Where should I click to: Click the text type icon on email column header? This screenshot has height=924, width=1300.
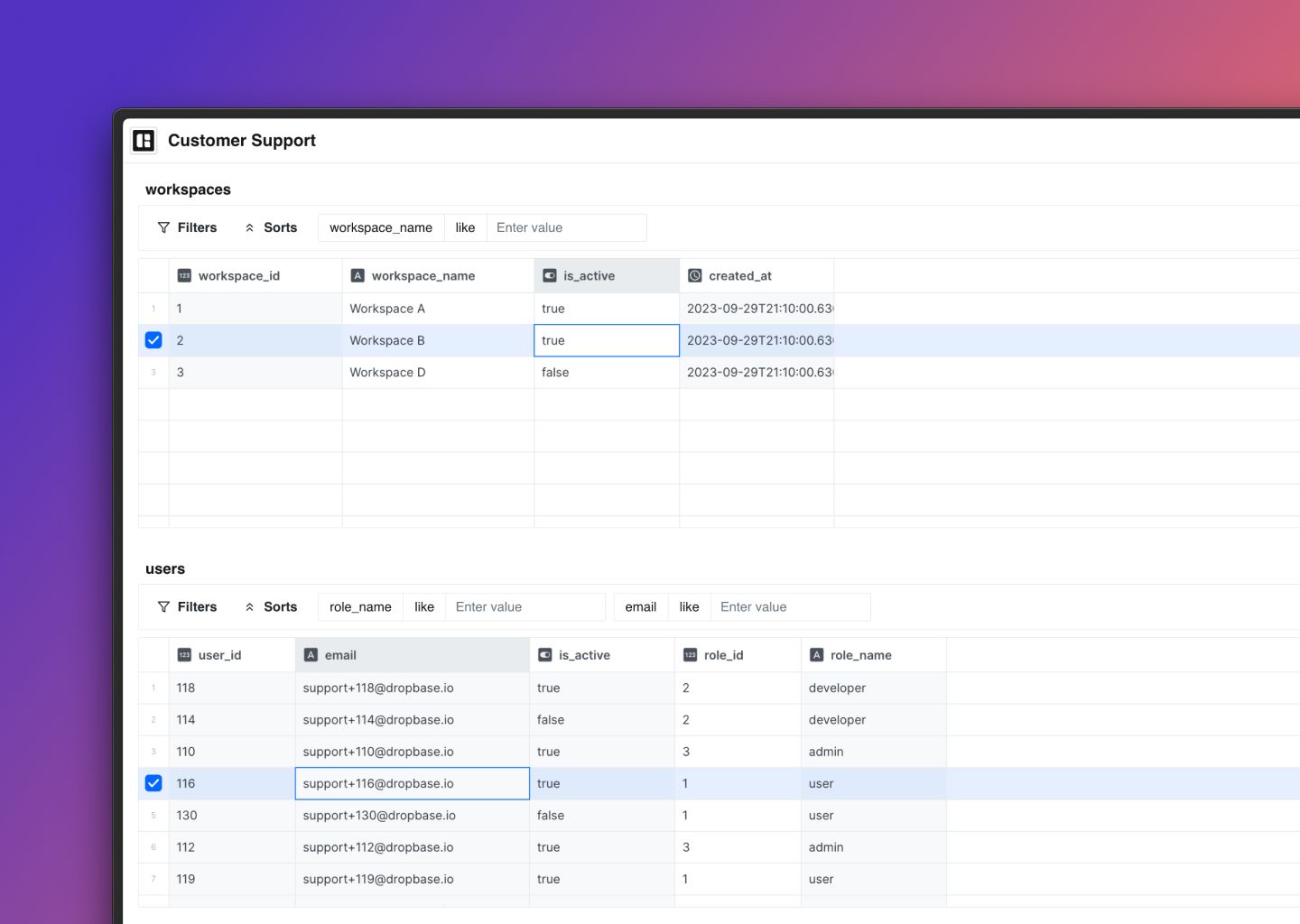(311, 654)
